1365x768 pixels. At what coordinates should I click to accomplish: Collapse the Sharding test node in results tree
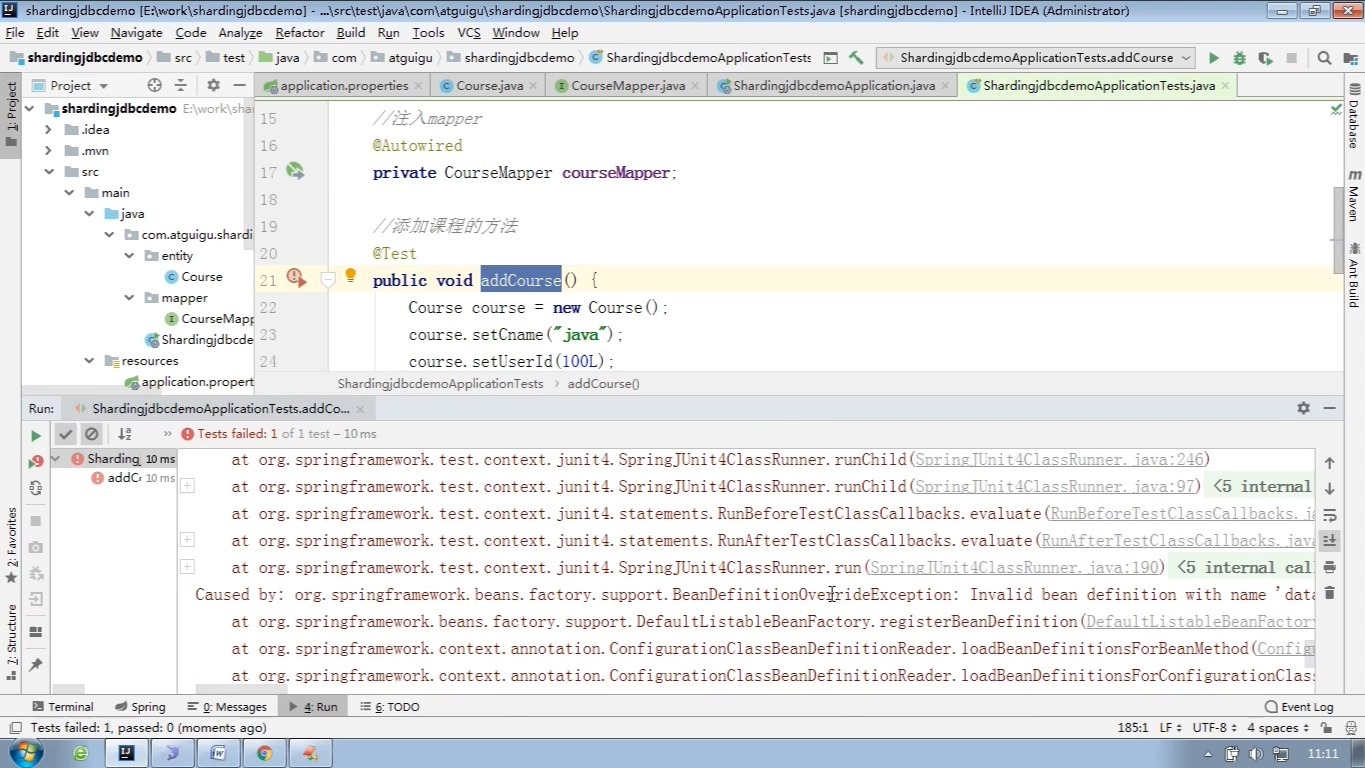tap(58, 458)
